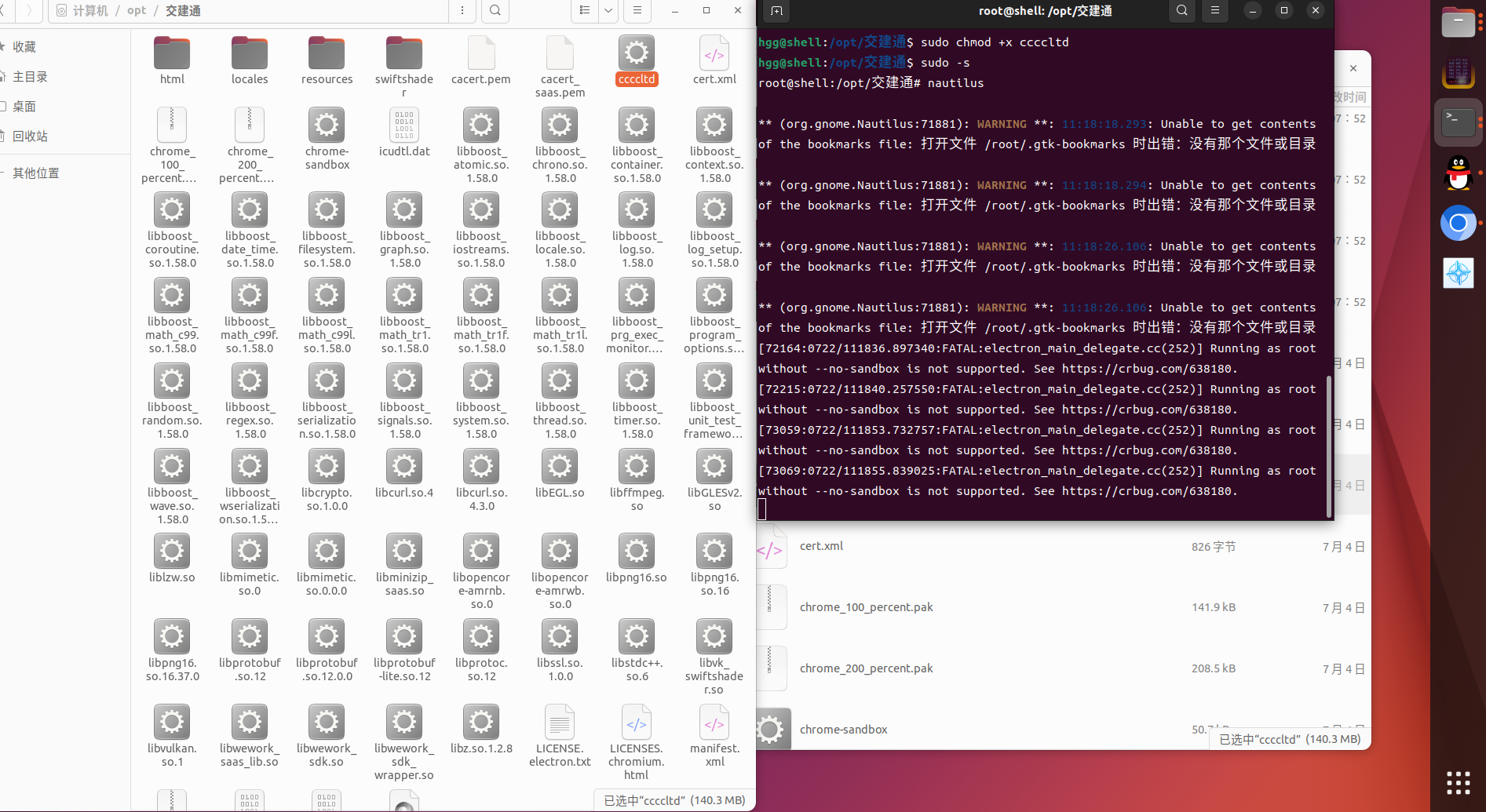
Task: Select the libEGL.so library icon
Action: click(560, 466)
